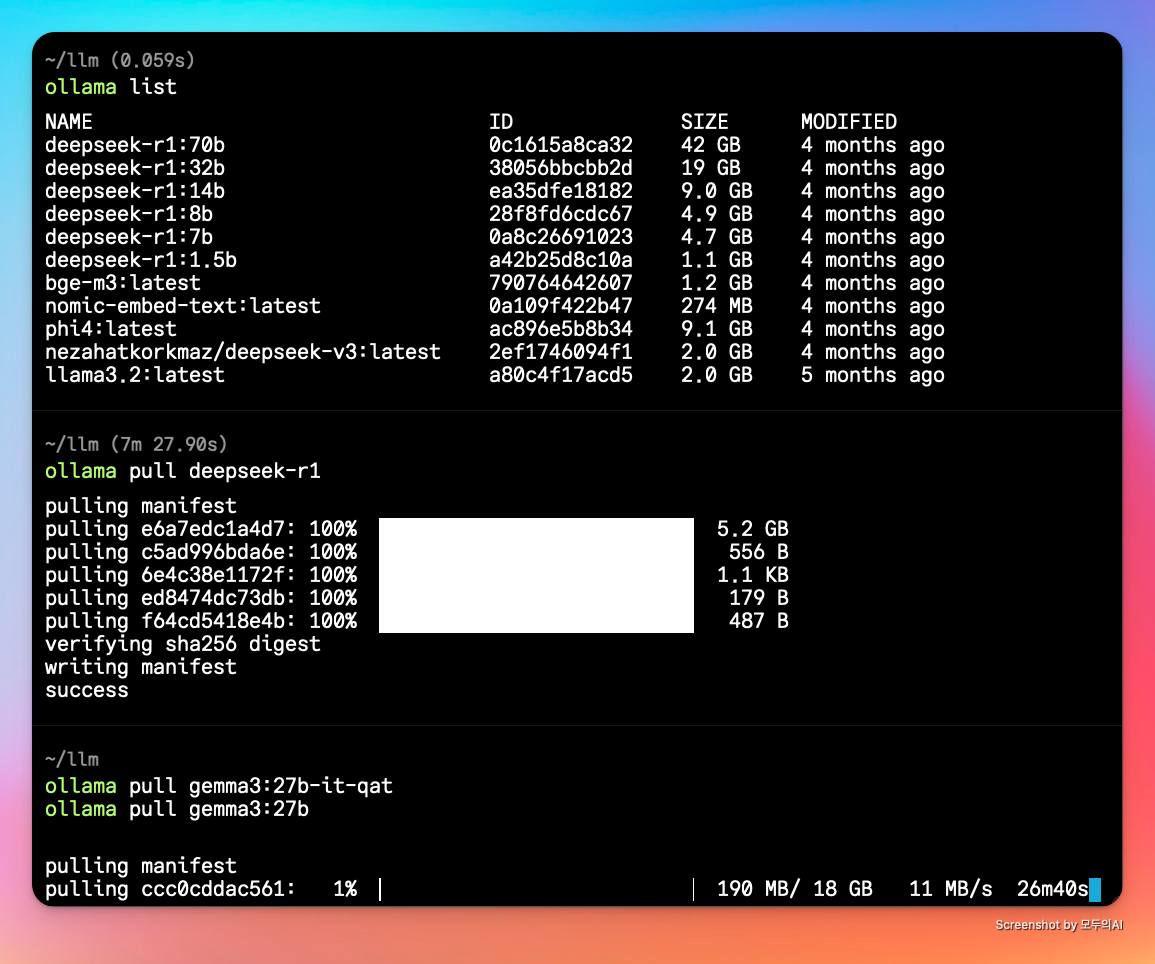Click the 'pulling e6a7edc1a4d7: 100%' line
Screen dimensions: 1155x964
point(201,529)
